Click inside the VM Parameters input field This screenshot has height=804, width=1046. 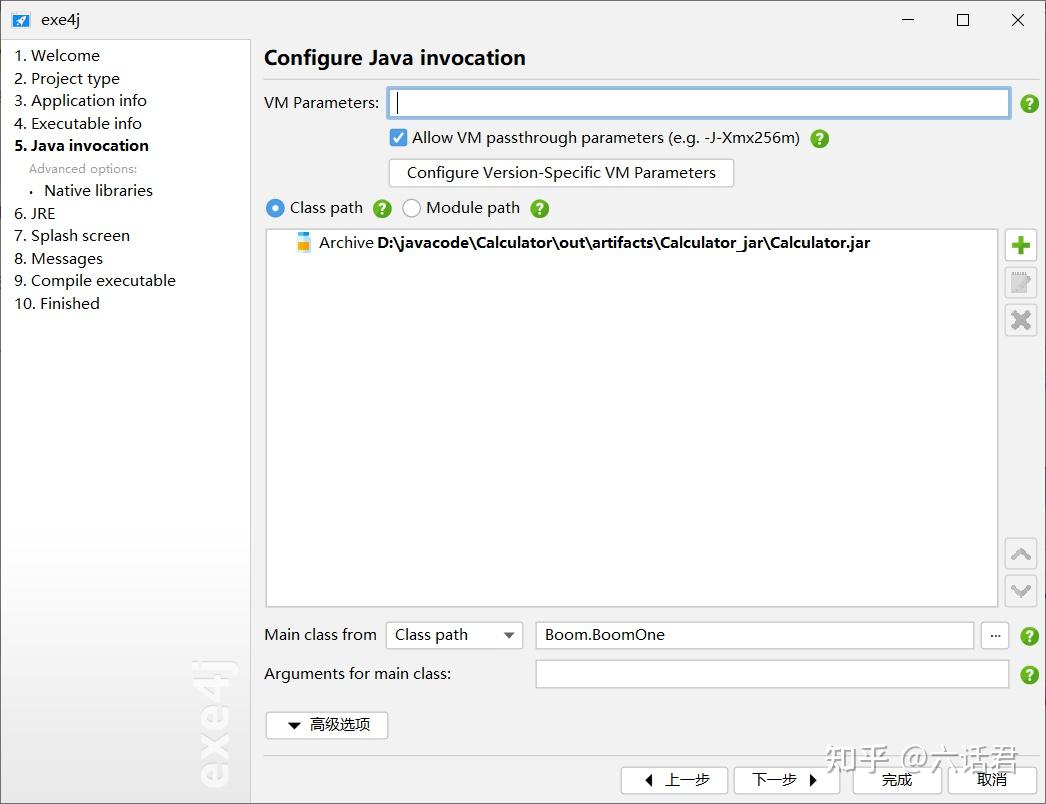[x=698, y=102]
